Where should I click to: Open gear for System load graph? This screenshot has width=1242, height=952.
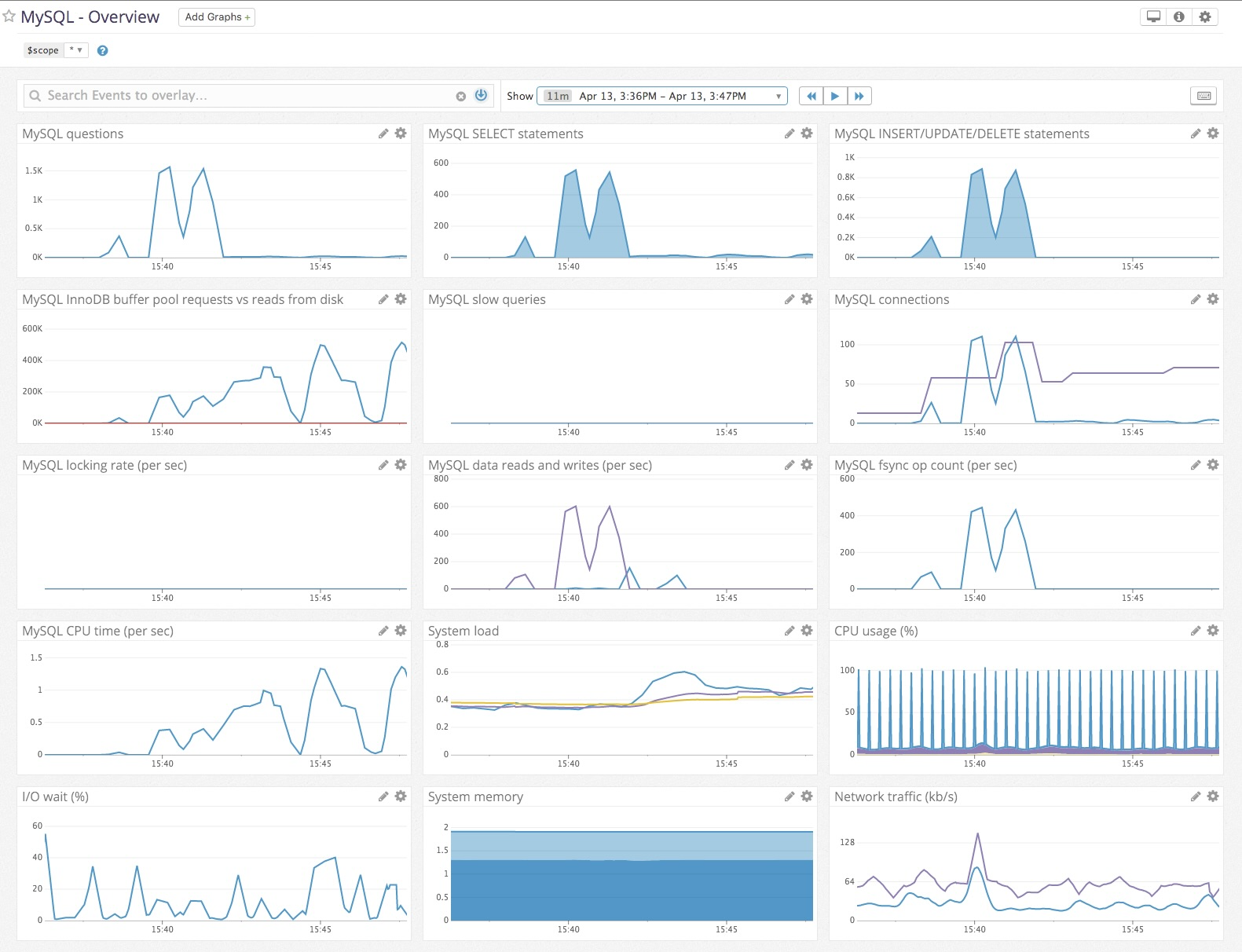[807, 631]
